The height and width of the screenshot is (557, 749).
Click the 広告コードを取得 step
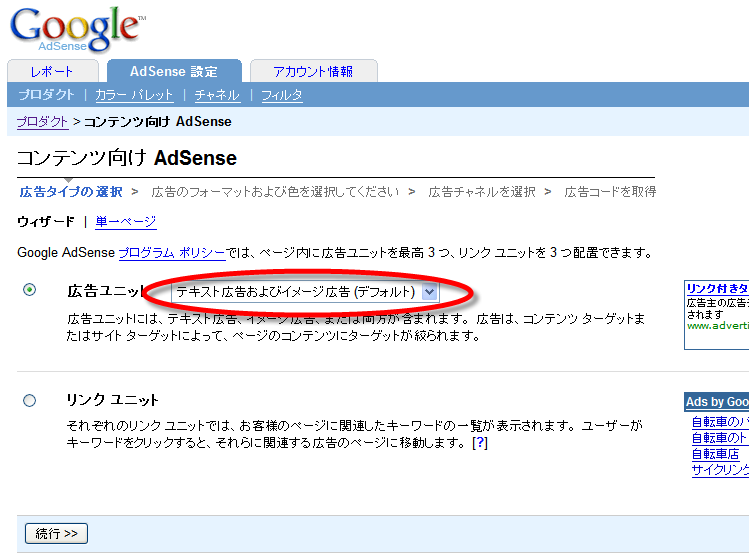[610, 192]
